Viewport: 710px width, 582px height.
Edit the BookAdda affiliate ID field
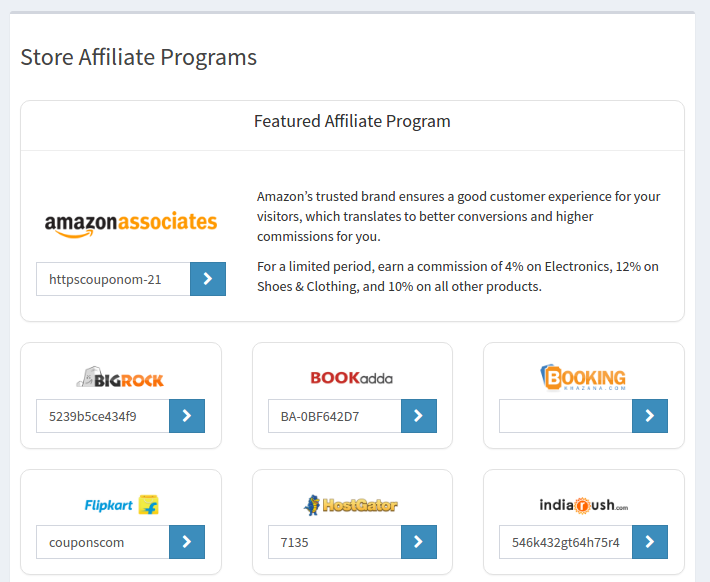335,416
